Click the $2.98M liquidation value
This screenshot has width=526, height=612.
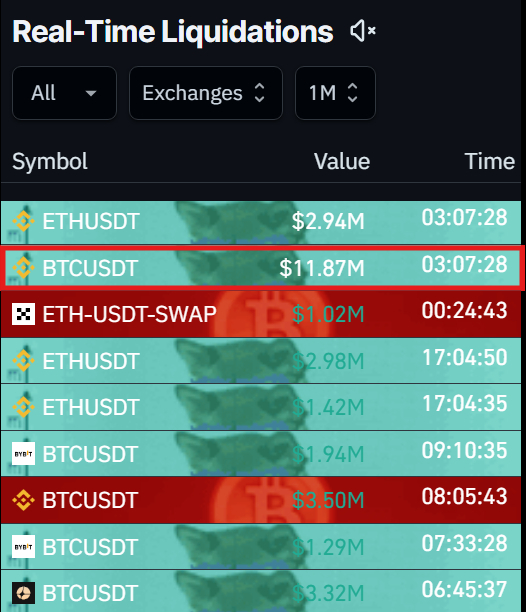[x=328, y=361]
